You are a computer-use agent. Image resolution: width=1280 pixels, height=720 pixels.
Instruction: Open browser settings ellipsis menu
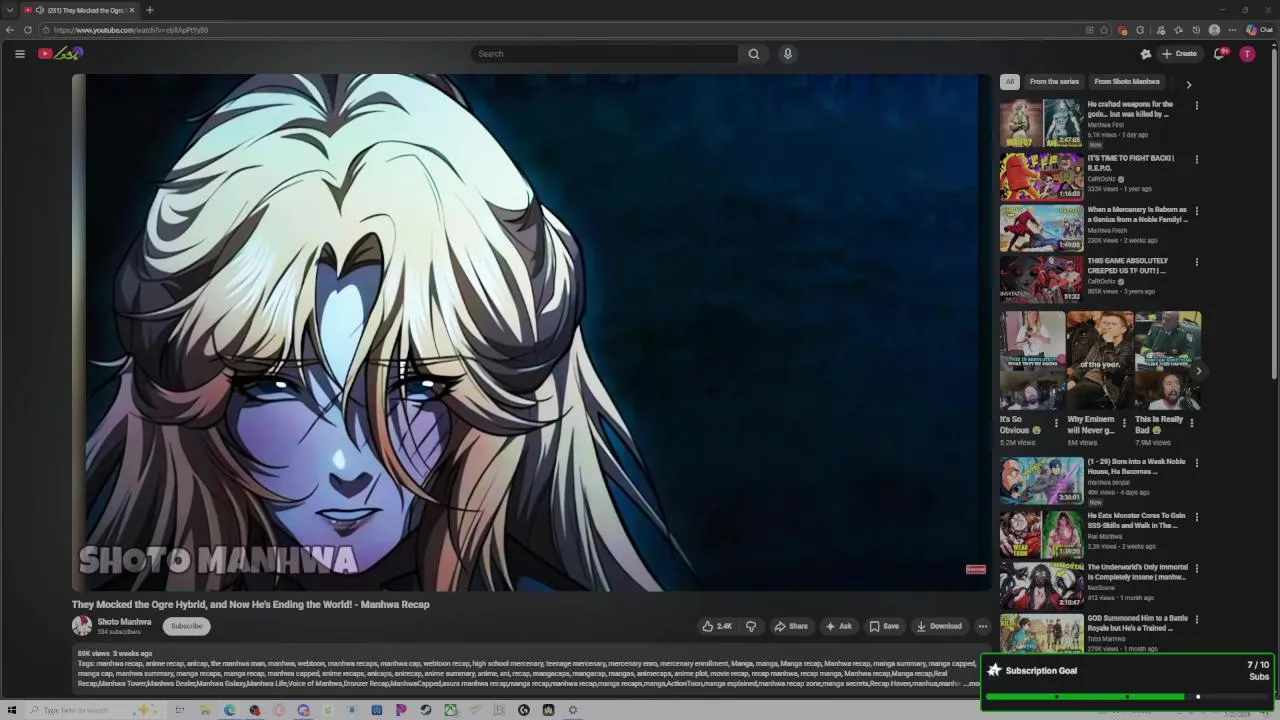coord(1232,30)
